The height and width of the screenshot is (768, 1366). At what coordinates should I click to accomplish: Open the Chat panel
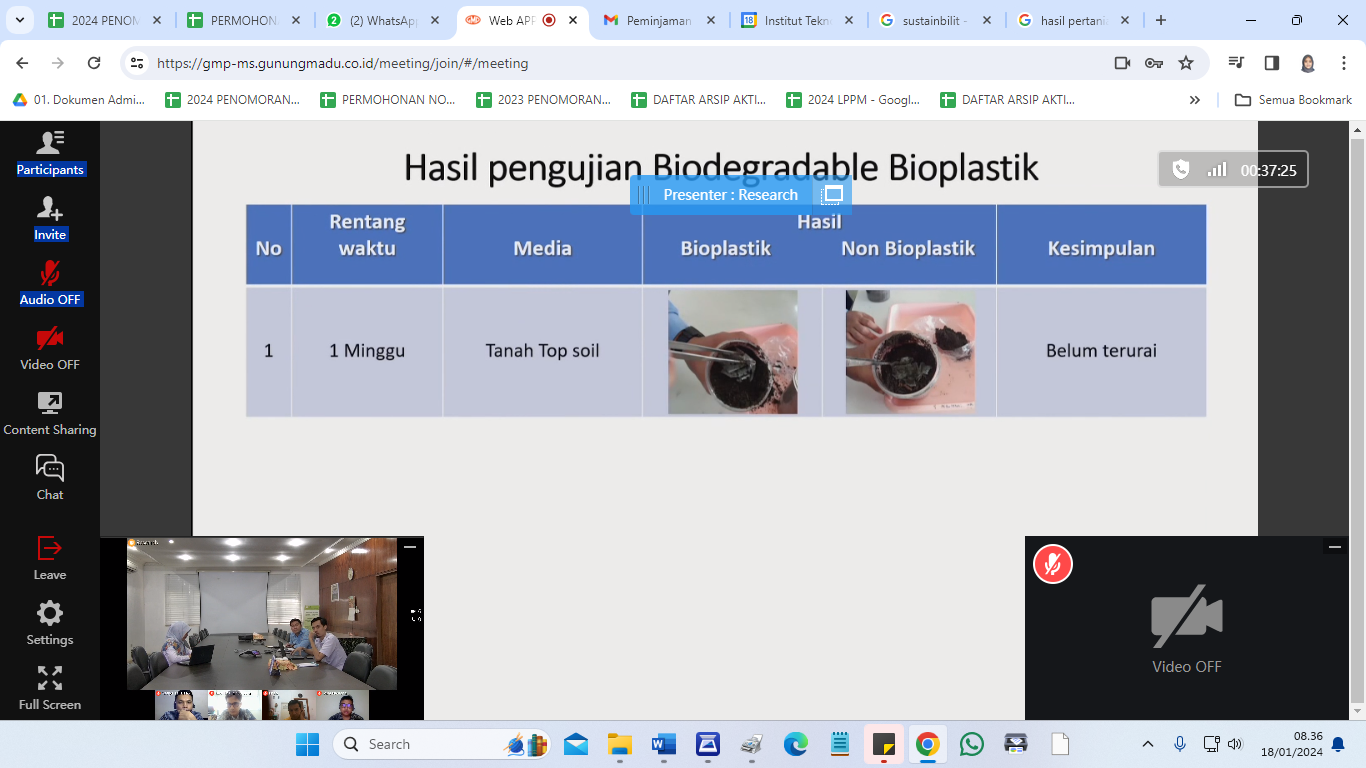click(50, 478)
